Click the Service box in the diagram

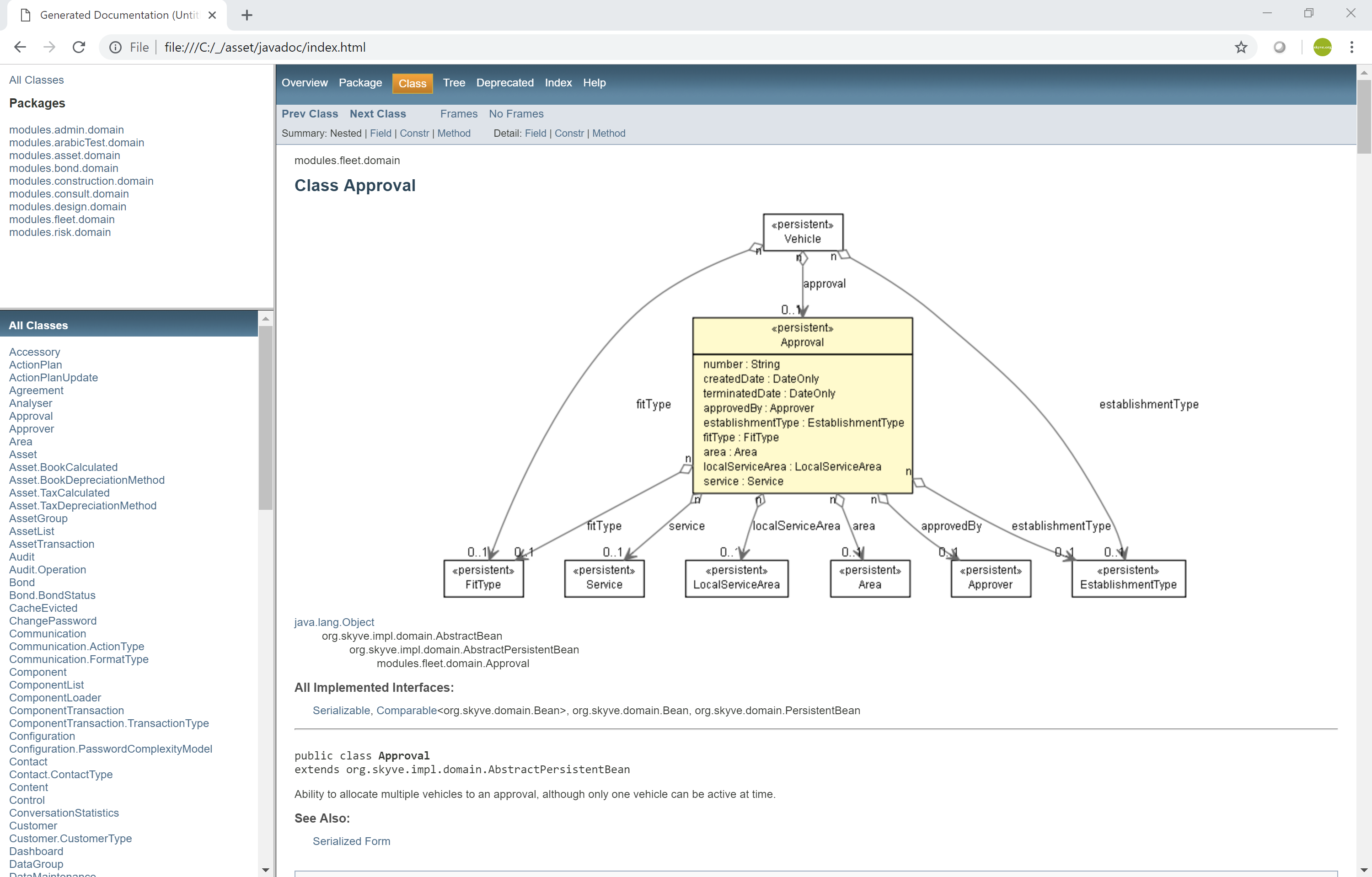[x=604, y=578]
